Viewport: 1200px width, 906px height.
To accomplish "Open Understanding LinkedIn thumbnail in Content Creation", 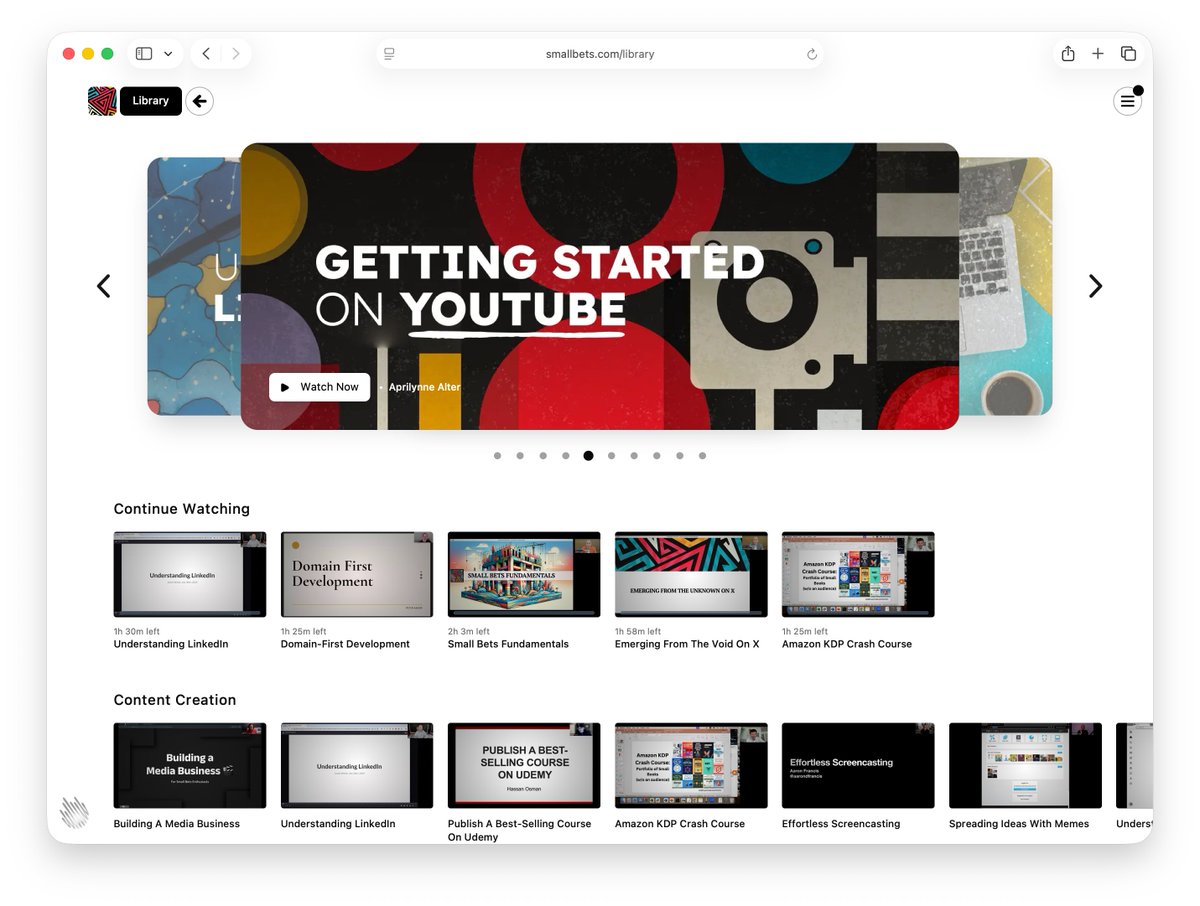I will [357, 765].
